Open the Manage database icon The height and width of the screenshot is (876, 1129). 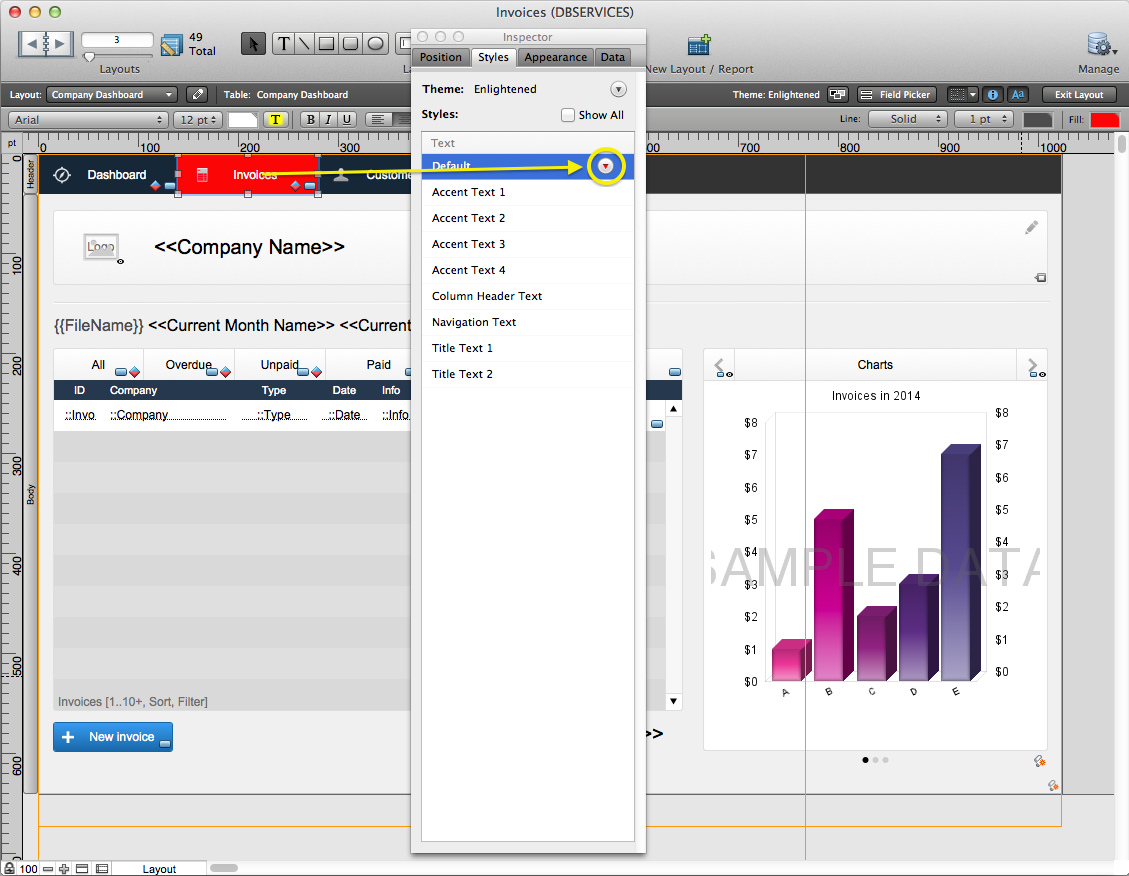point(1099,44)
